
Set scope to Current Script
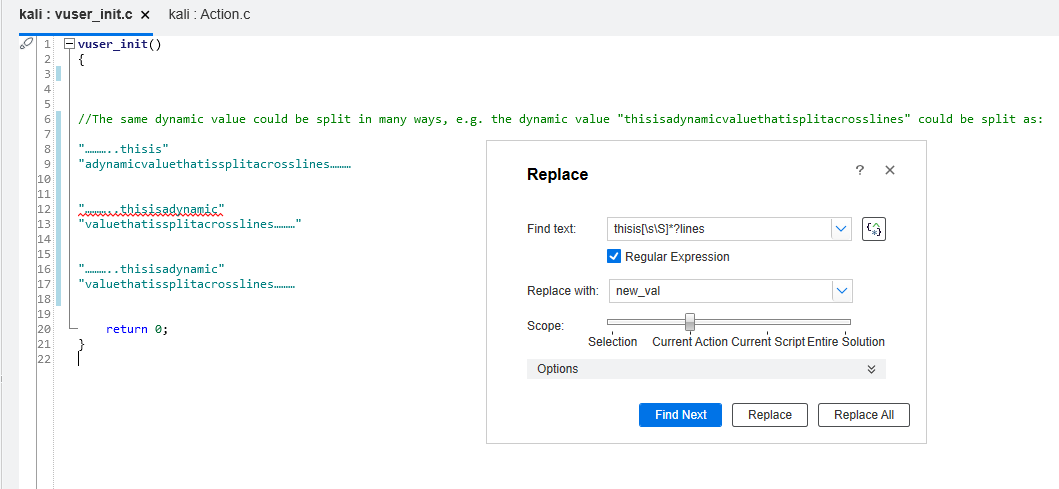coord(768,342)
